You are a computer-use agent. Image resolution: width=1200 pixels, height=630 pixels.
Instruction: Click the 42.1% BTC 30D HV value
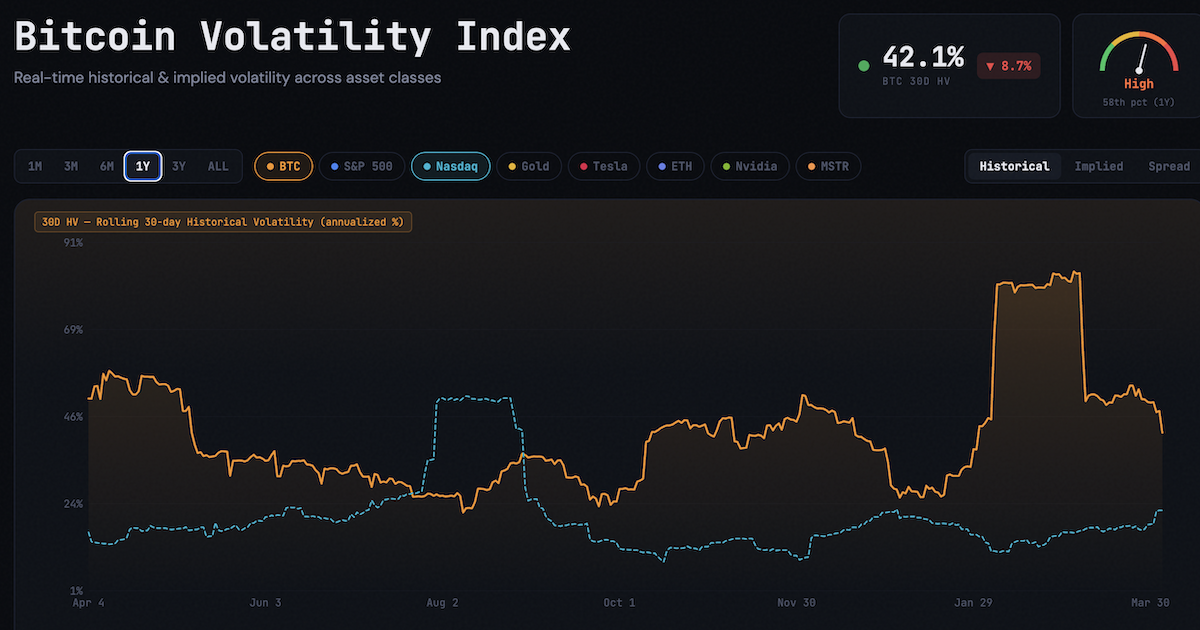[x=924, y=58]
